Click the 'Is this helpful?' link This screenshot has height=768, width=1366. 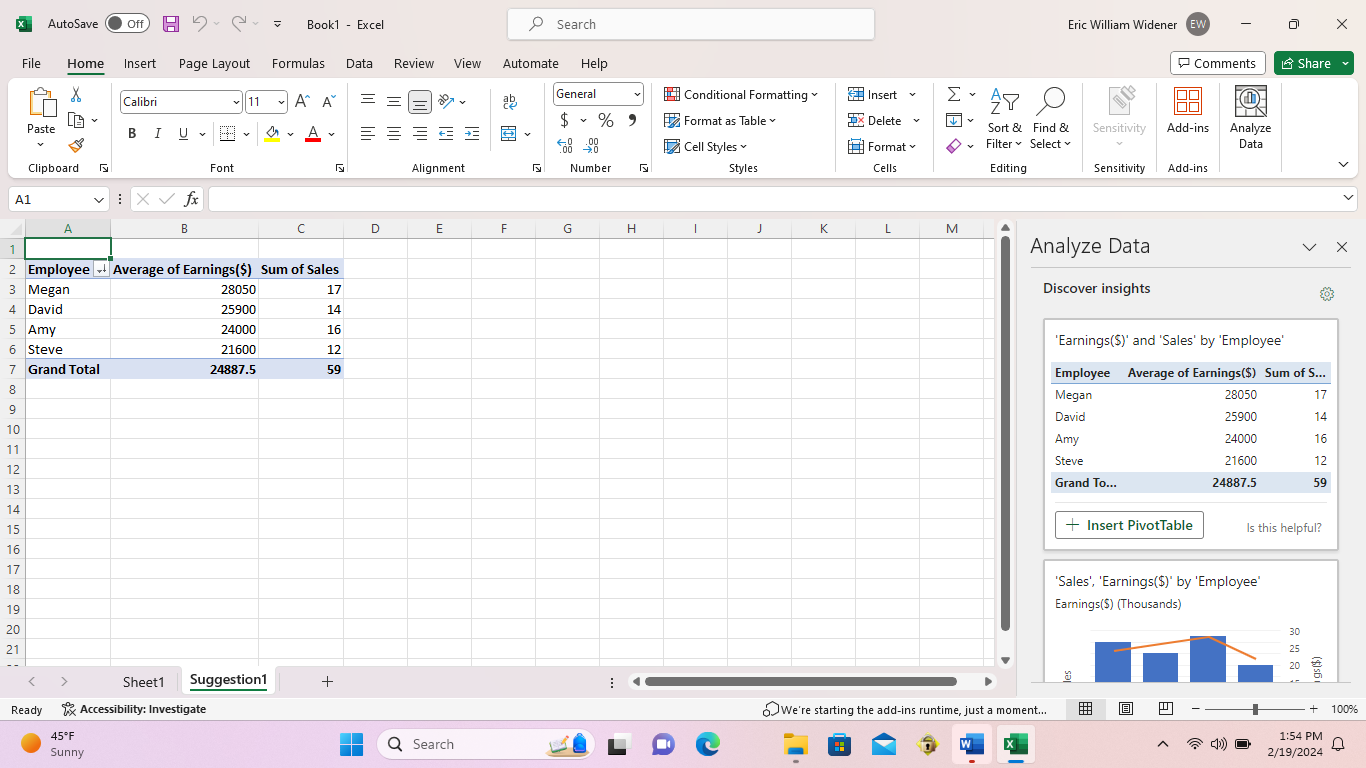point(1283,527)
